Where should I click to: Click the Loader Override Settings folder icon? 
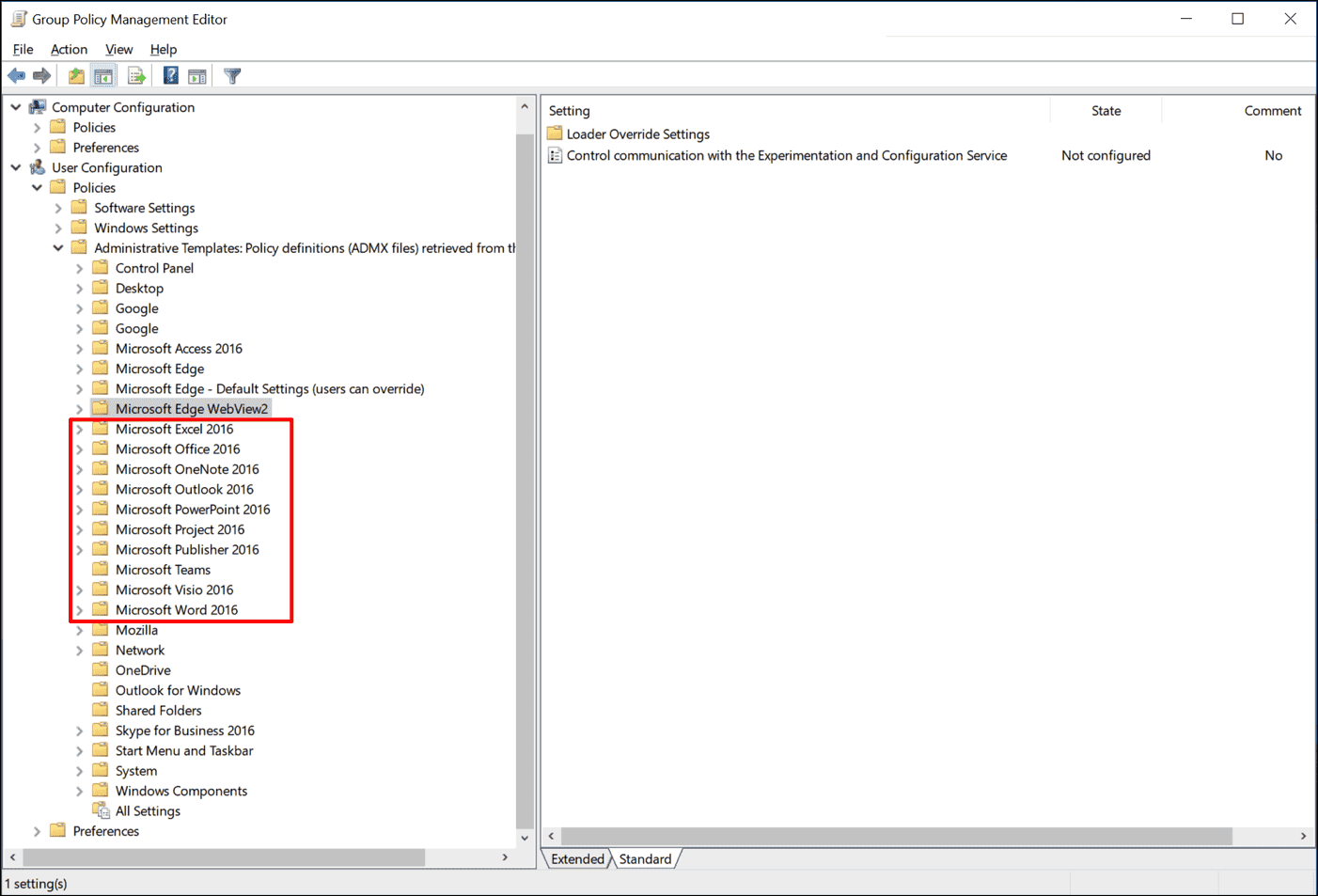click(555, 134)
